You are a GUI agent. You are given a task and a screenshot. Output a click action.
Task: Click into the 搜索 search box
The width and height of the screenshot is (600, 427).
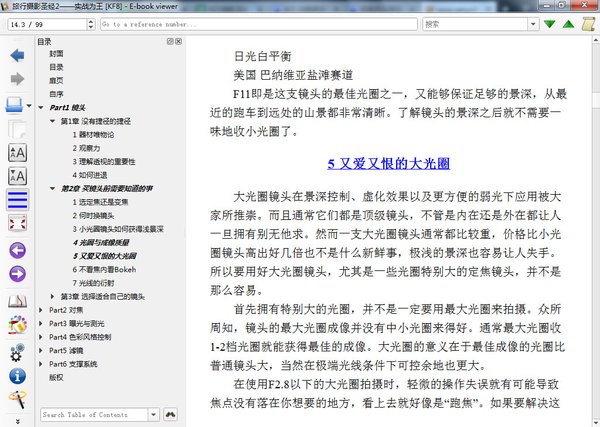pos(475,24)
